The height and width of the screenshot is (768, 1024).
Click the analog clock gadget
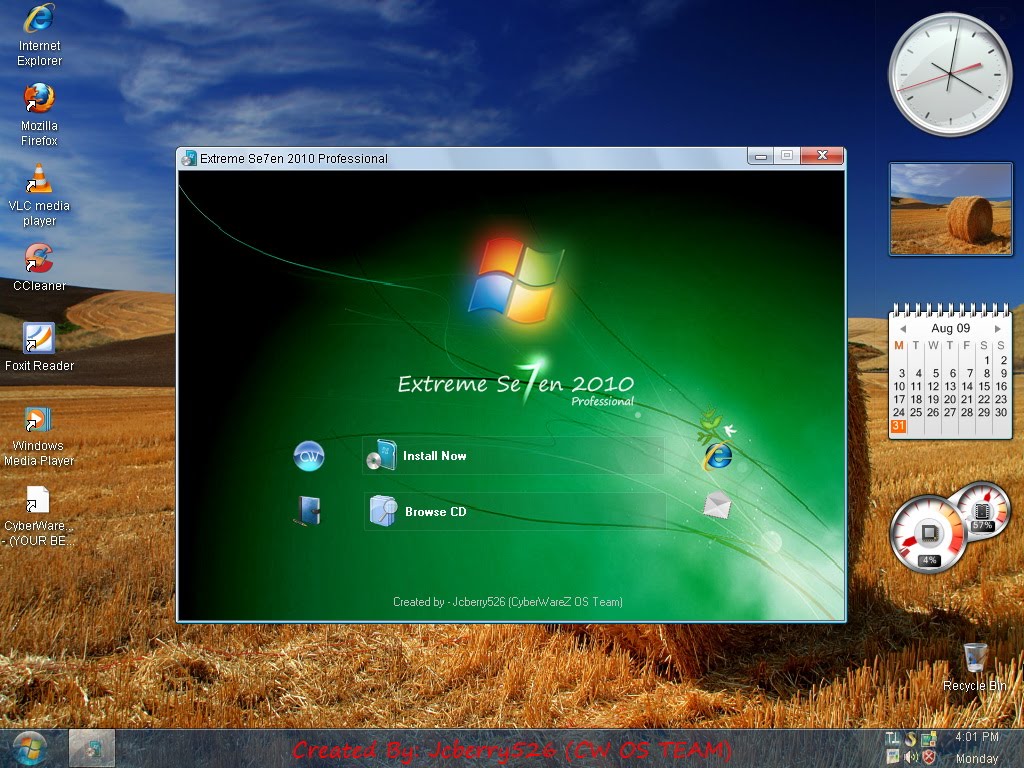950,74
